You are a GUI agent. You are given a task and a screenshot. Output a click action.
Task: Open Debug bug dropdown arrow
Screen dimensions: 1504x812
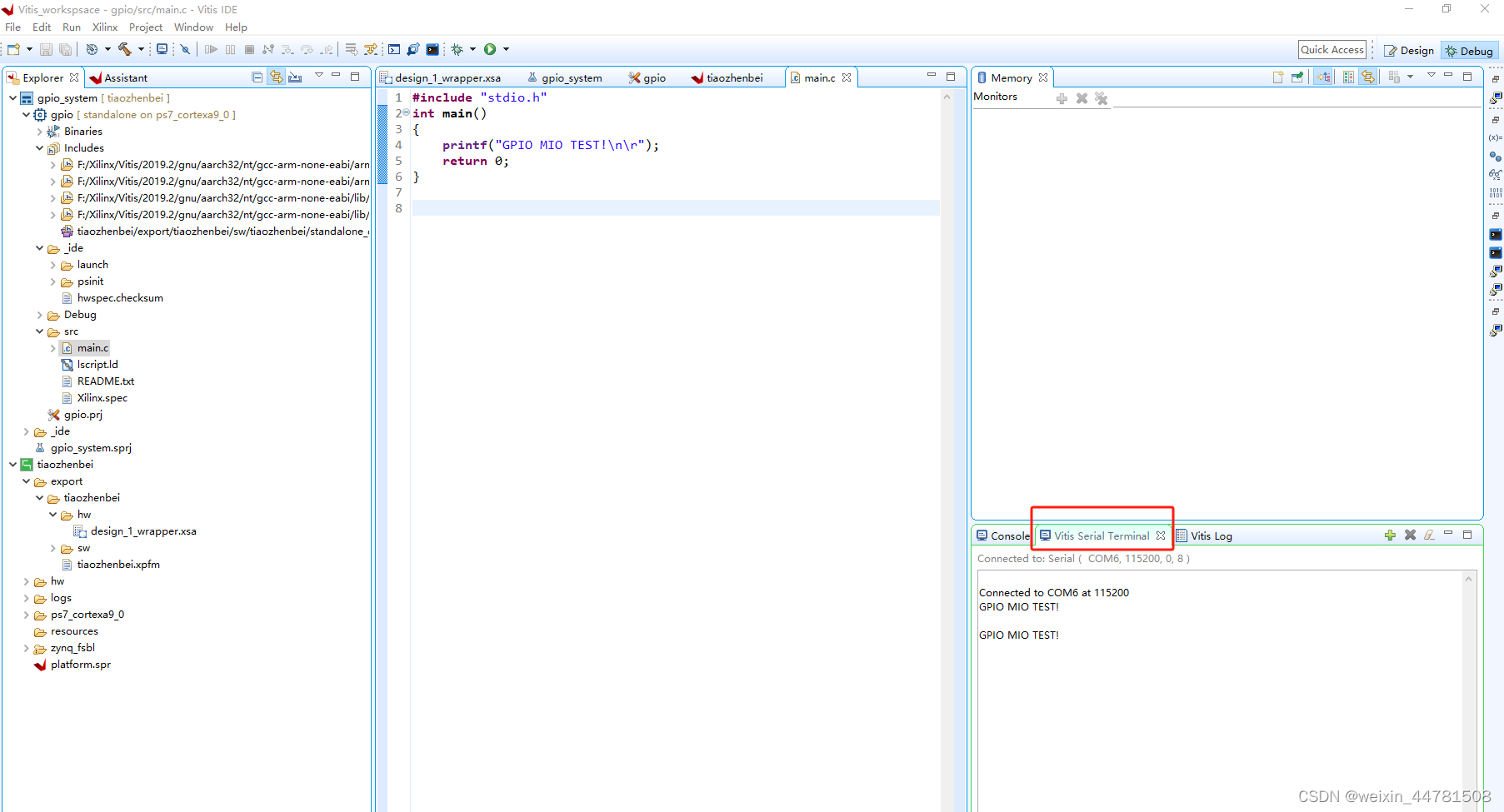472,49
